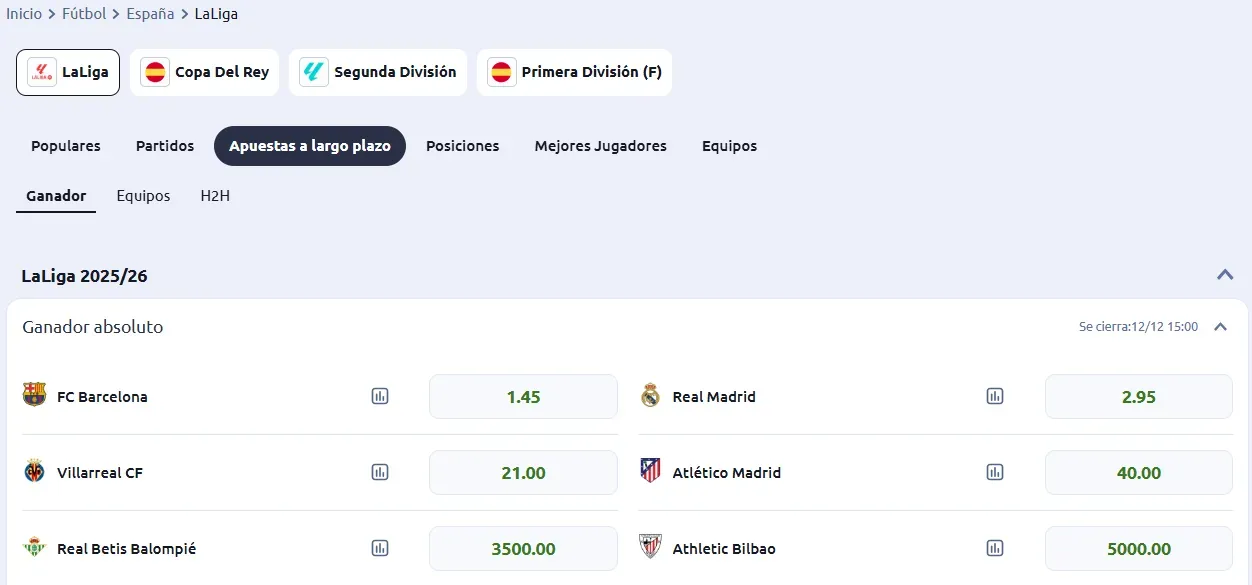
Task: Open Mejores Jugadores tab
Action: click(x=600, y=146)
